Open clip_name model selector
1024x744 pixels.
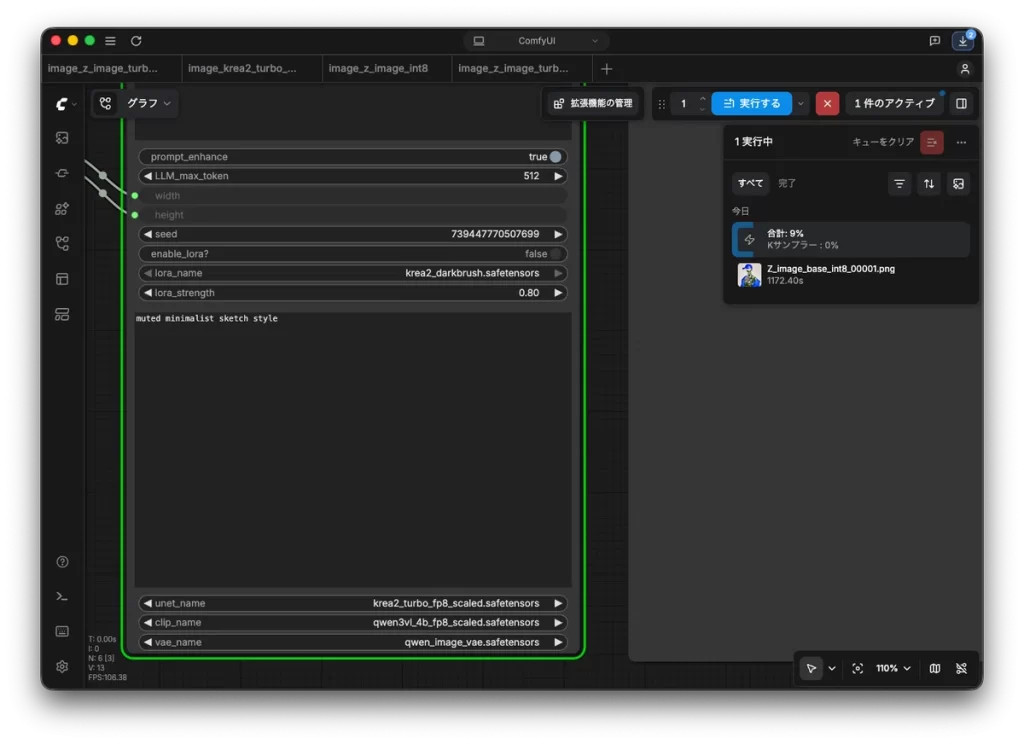[353, 623]
